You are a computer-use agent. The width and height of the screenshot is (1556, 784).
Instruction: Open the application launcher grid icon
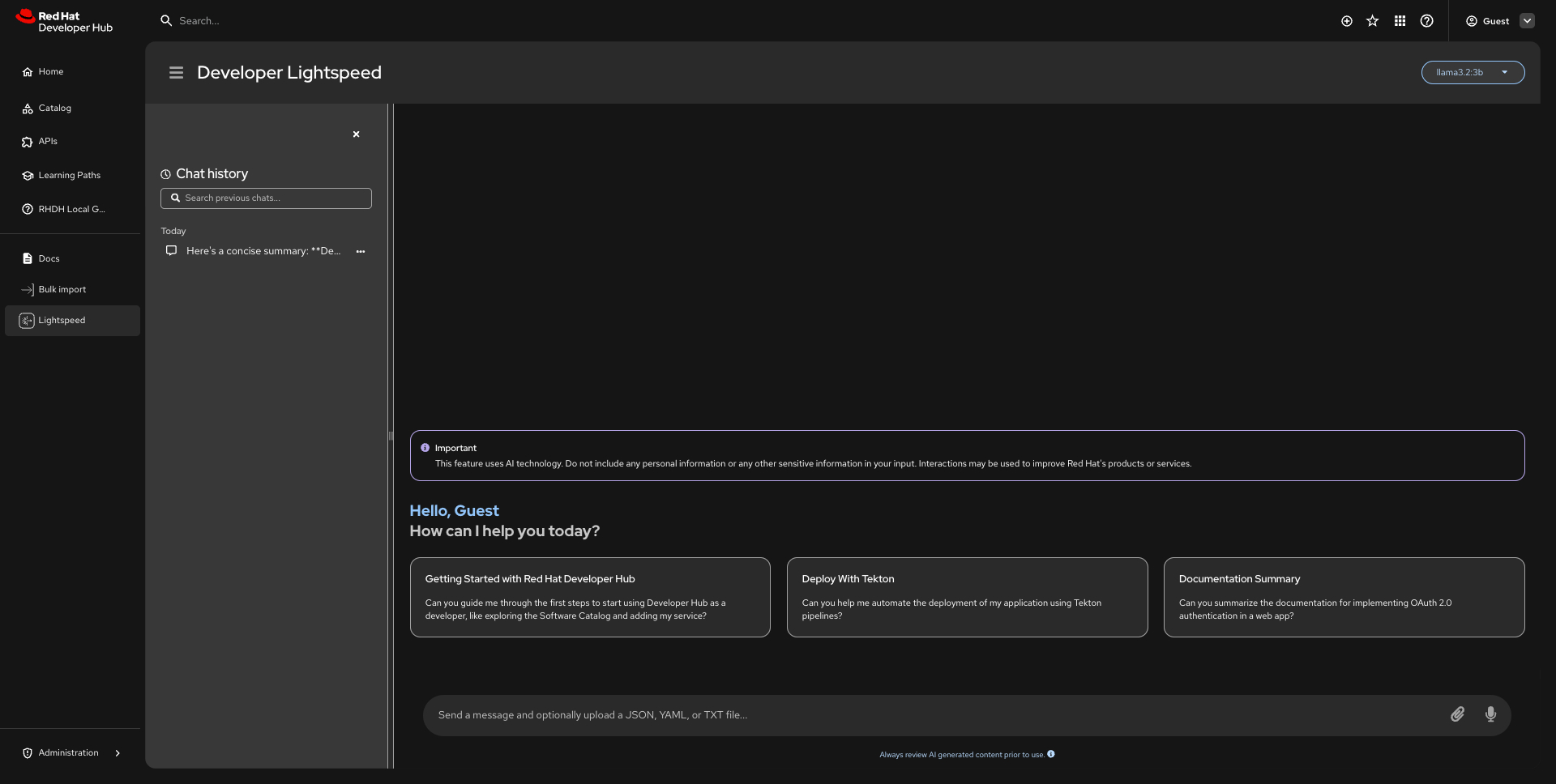(x=1400, y=21)
